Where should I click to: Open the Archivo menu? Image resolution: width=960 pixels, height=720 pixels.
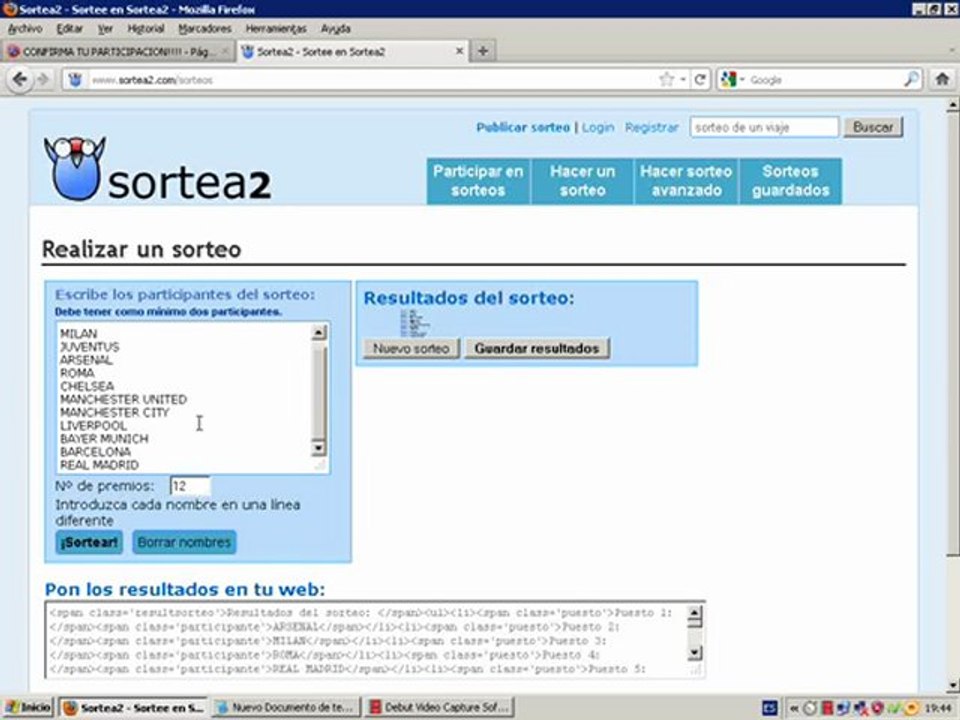coord(24,29)
